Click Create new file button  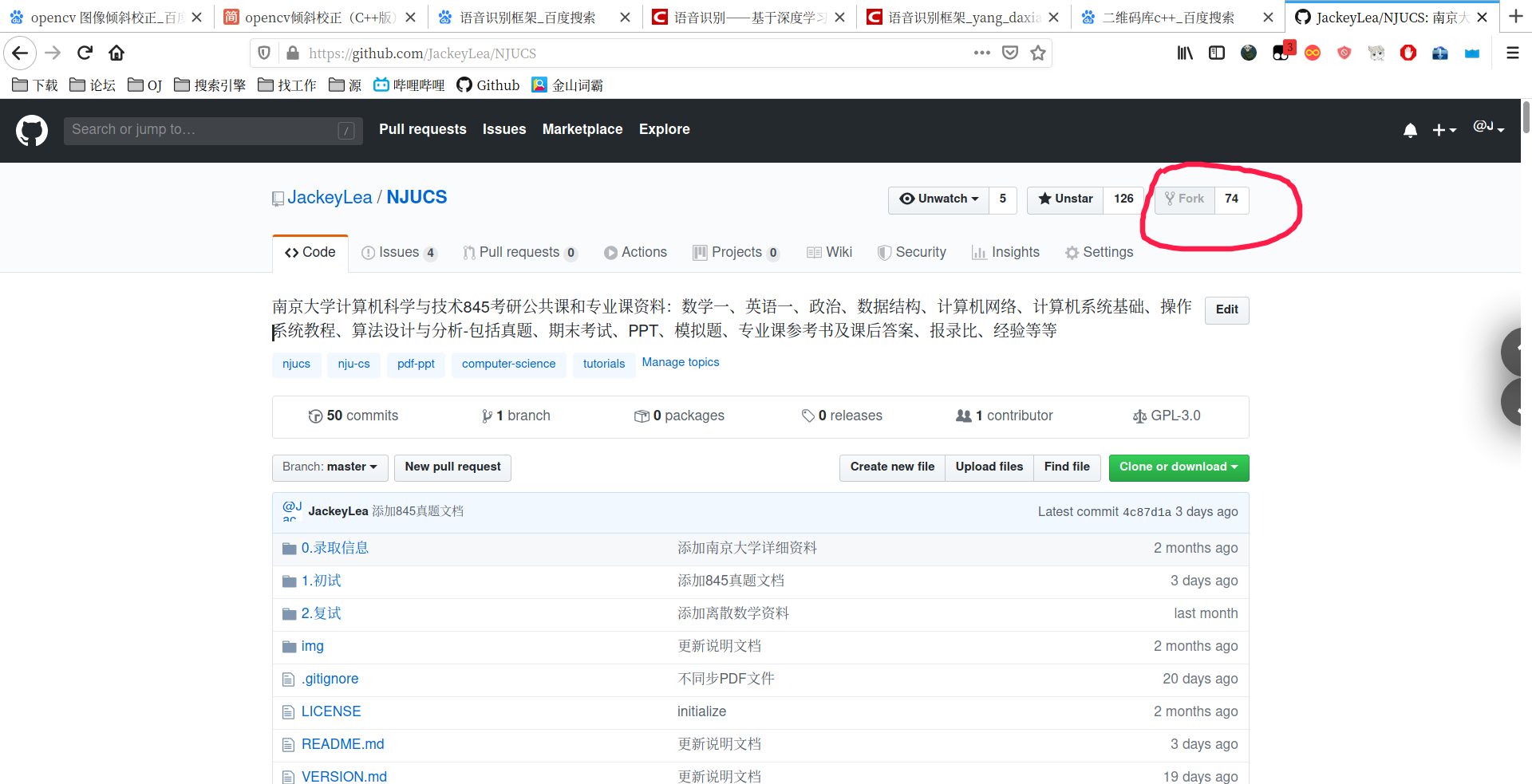(892, 467)
